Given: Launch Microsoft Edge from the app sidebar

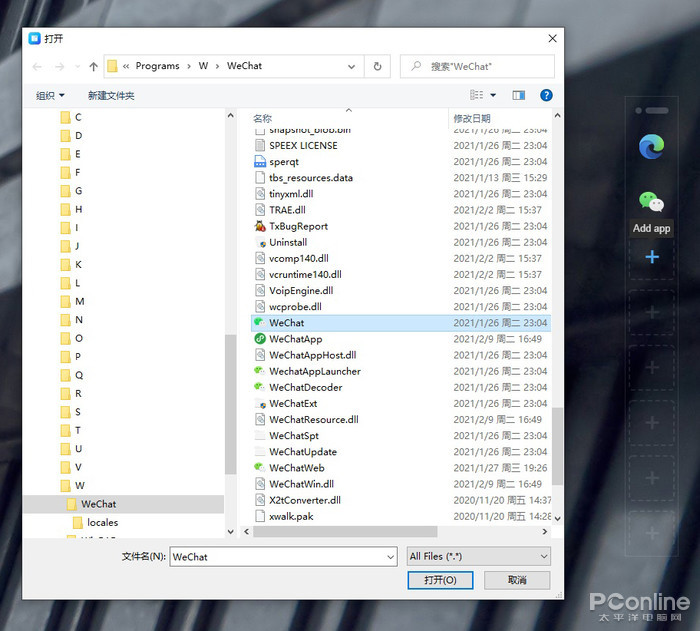Looking at the screenshot, I should pyautogui.click(x=651, y=146).
